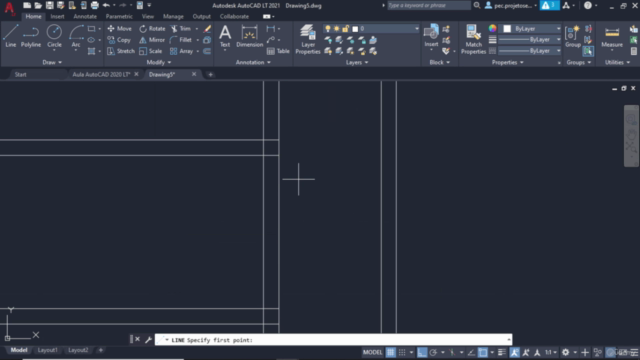Viewport: 640px width, 360px height.
Task: Open the annotation scale 1:1 dropdown
Action: click(x=551, y=352)
